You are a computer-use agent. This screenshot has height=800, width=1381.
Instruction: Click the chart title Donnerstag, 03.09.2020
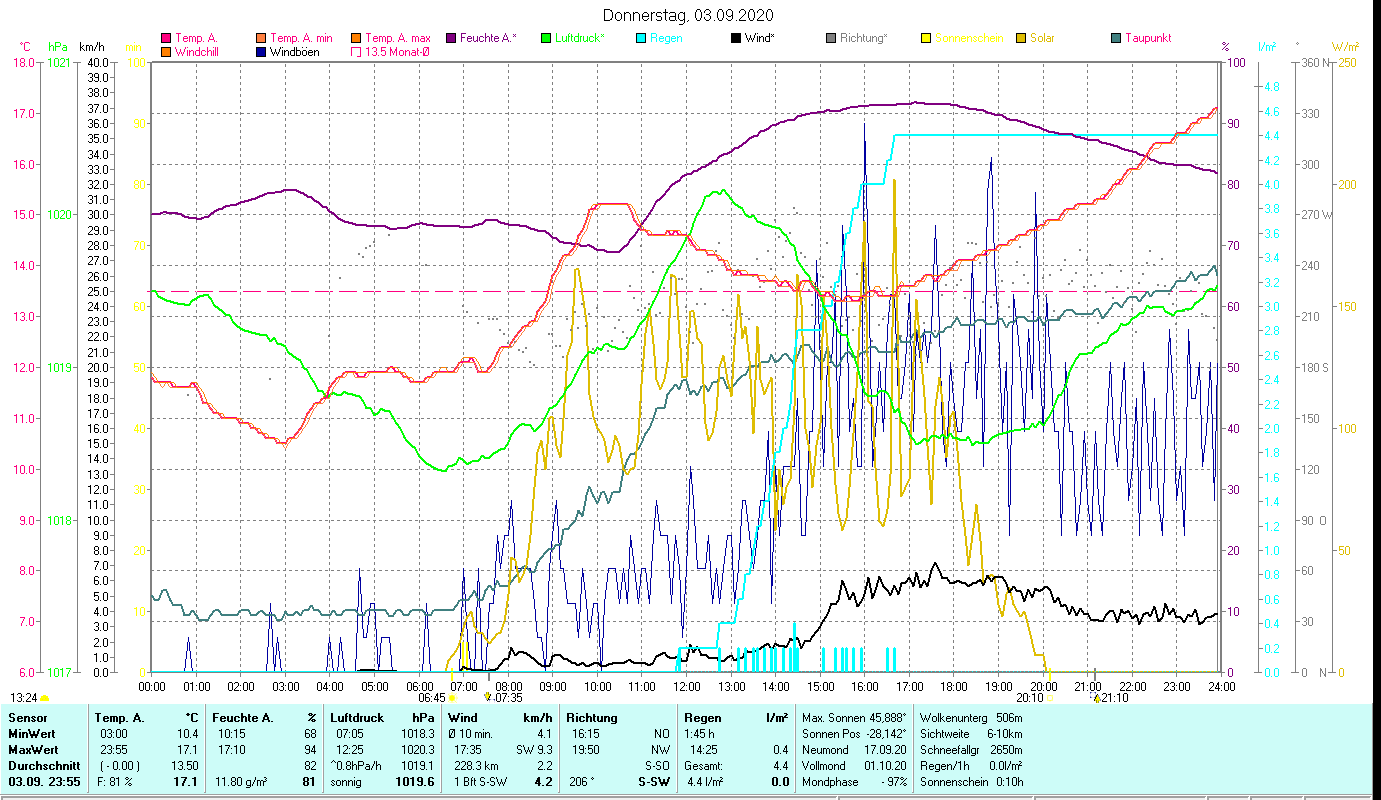point(689,16)
